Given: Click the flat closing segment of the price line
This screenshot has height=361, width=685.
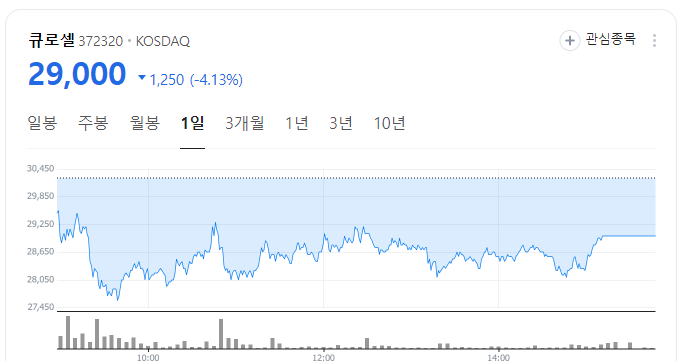Looking at the screenshot, I should click(629, 236).
